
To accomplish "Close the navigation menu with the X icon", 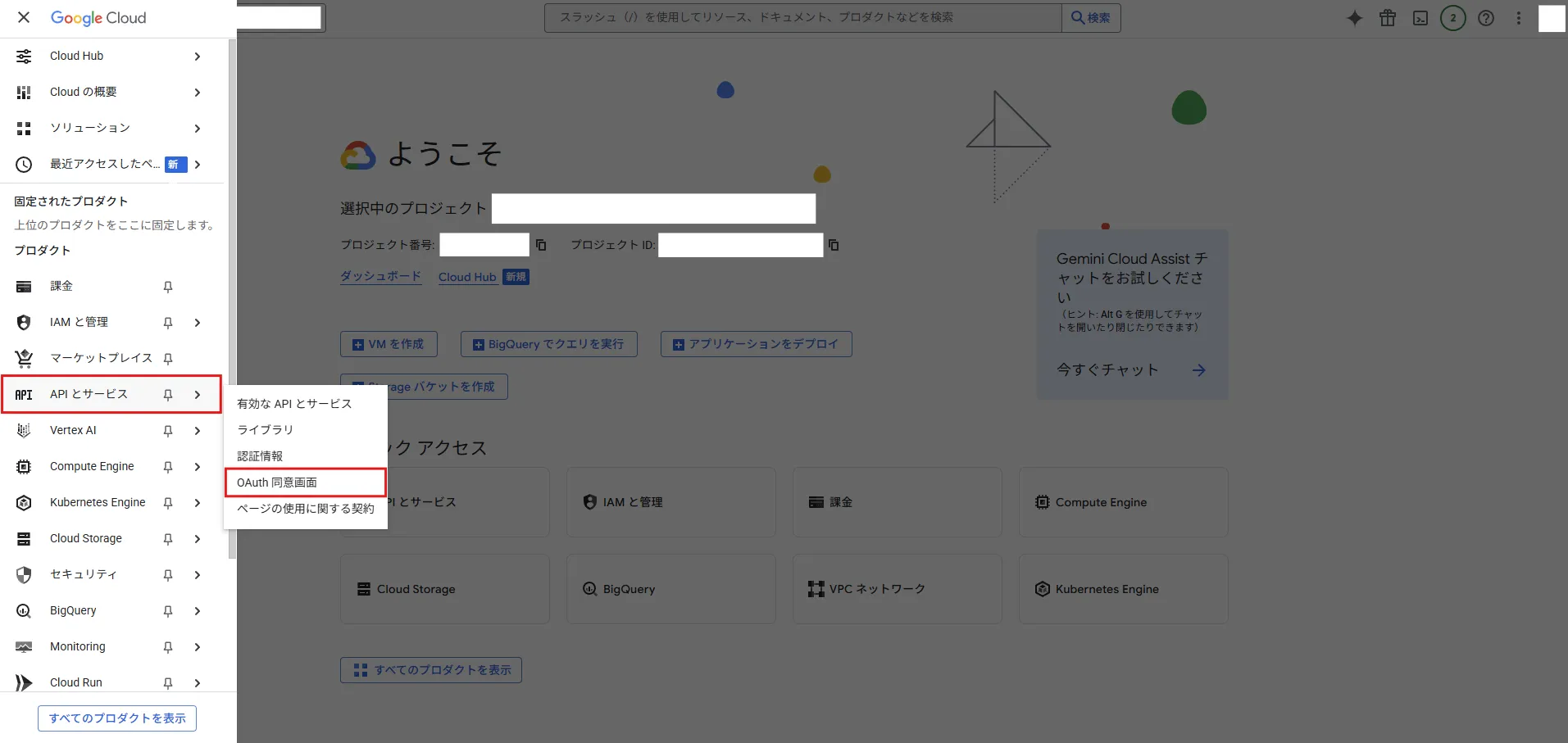I will 24,17.
